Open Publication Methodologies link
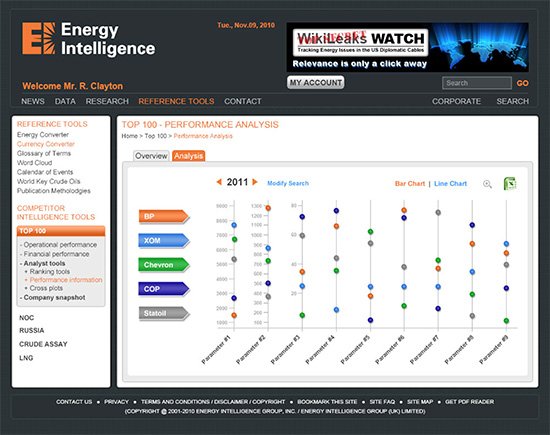The height and width of the screenshot is (435, 550). tap(54, 191)
